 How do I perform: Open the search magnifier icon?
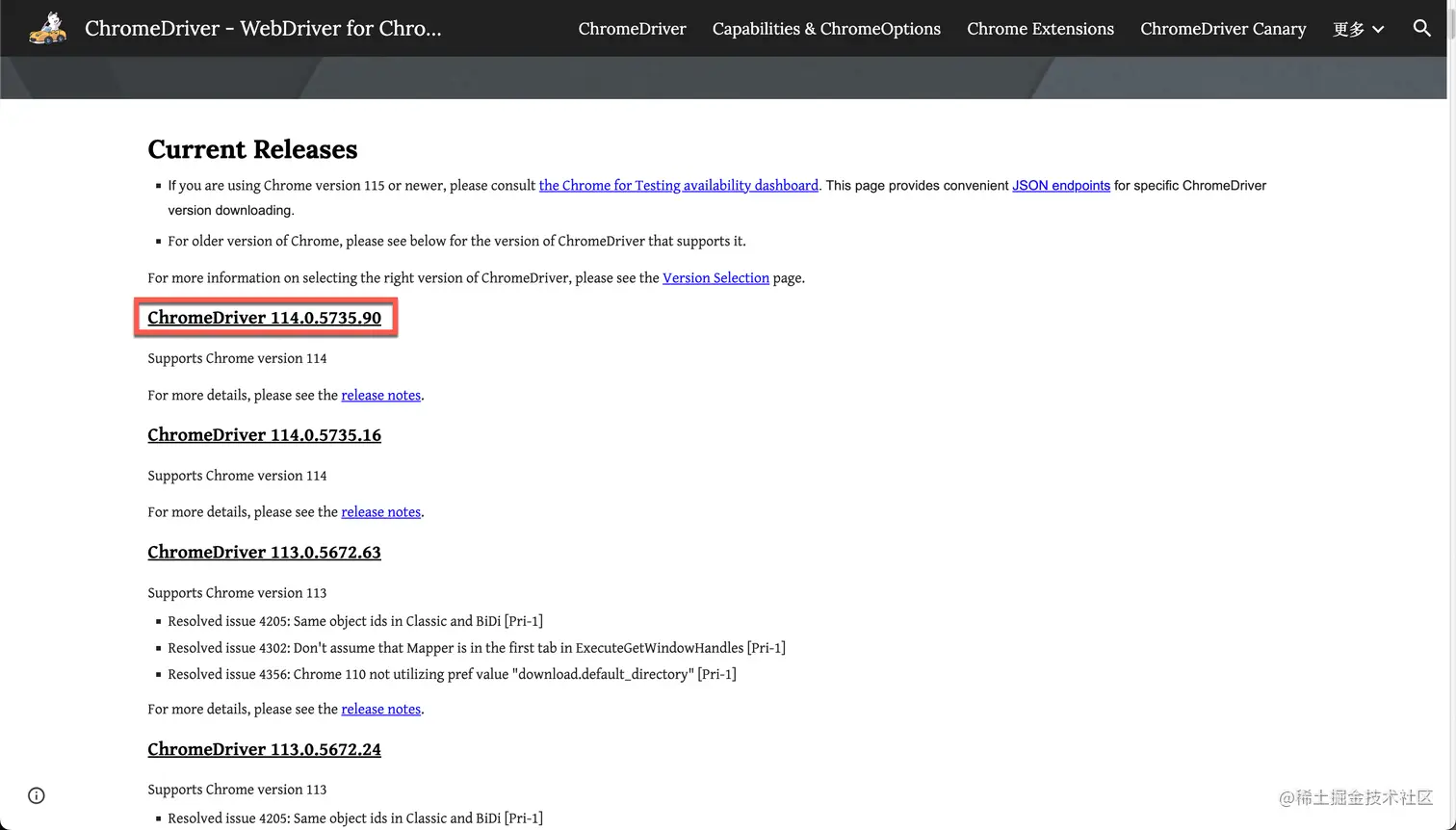(1421, 28)
